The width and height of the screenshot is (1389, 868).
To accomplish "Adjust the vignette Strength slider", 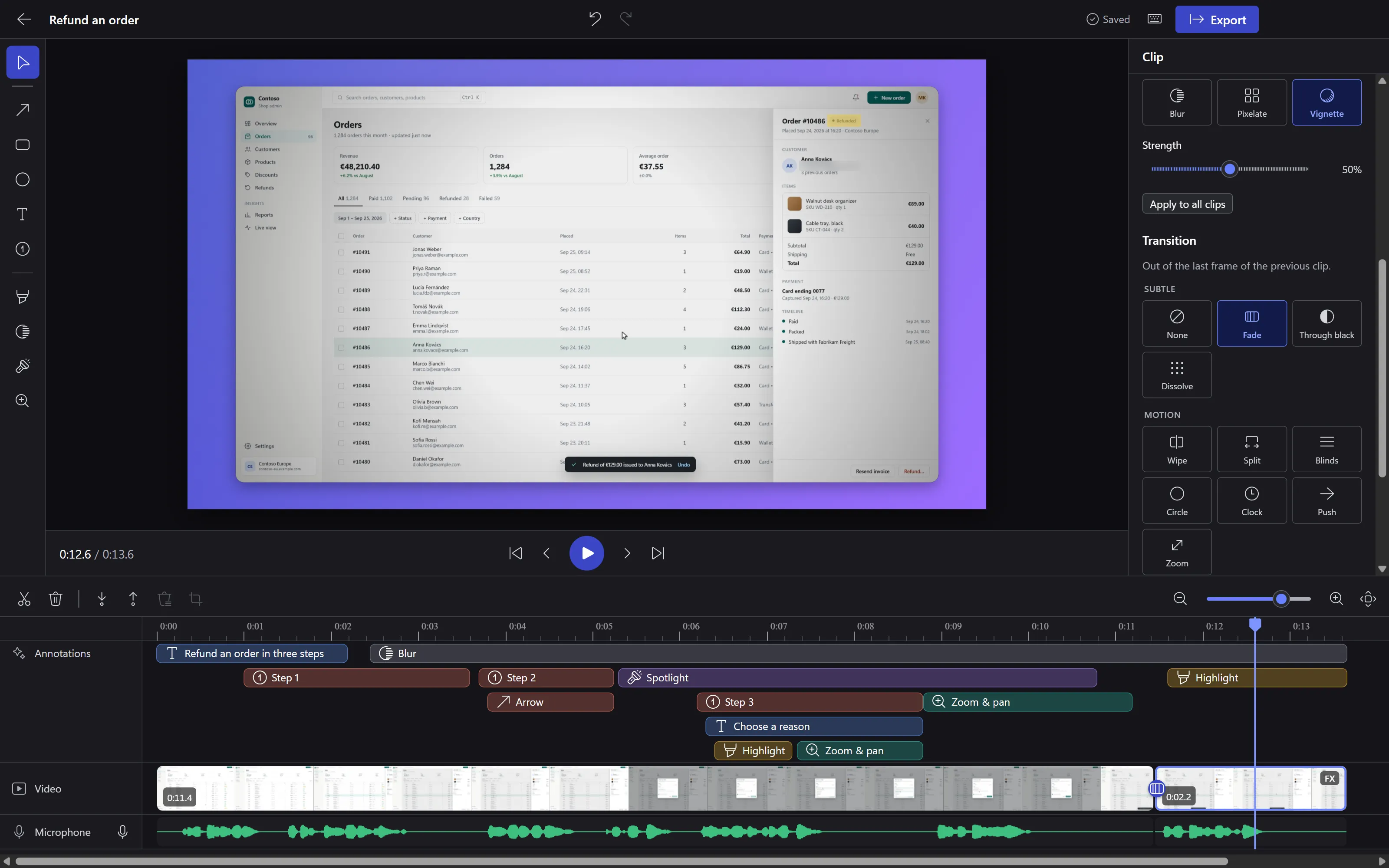I will (1229, 169).
